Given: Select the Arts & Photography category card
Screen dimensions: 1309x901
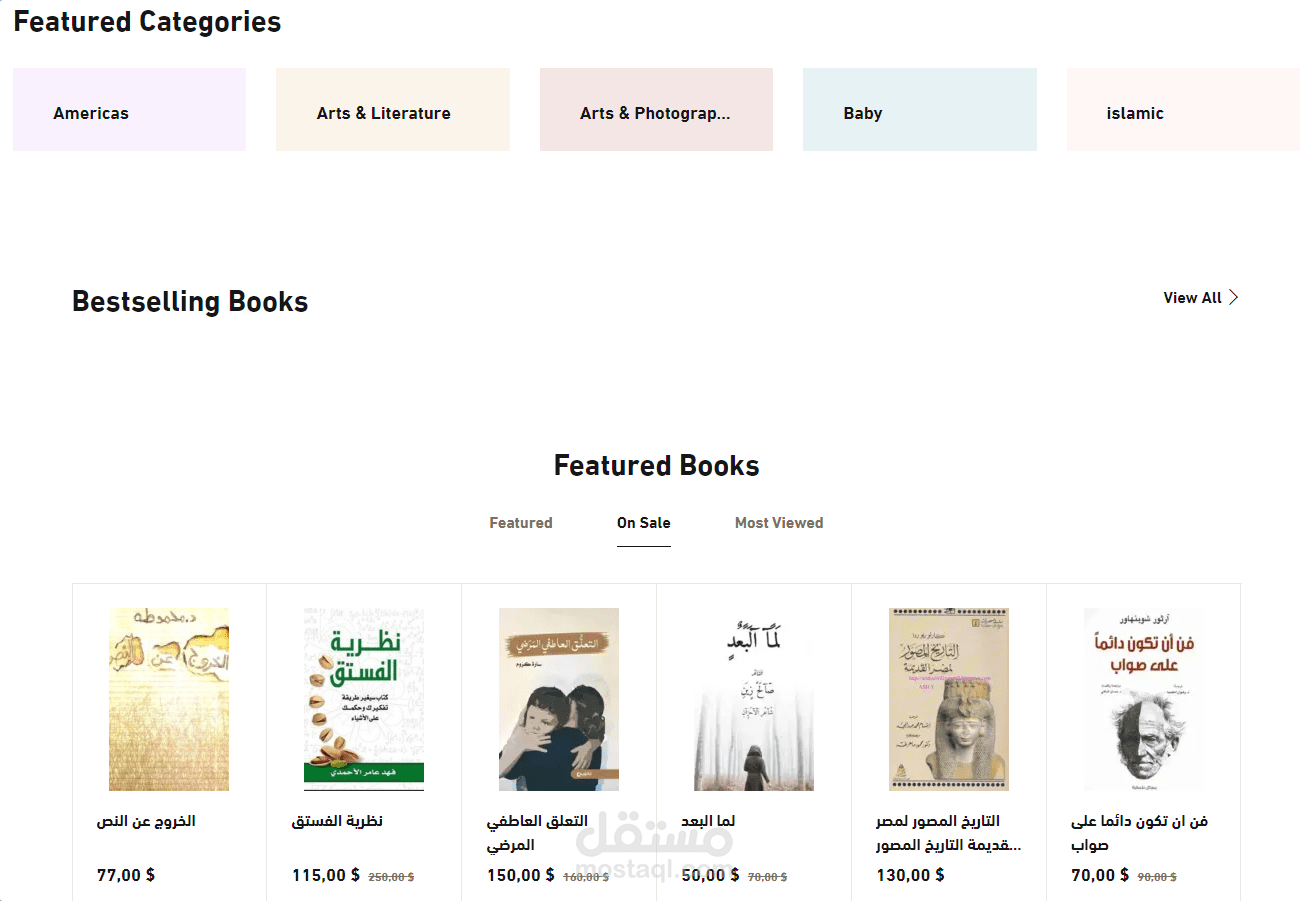Looking at the screenshot, I should (656, 110).
